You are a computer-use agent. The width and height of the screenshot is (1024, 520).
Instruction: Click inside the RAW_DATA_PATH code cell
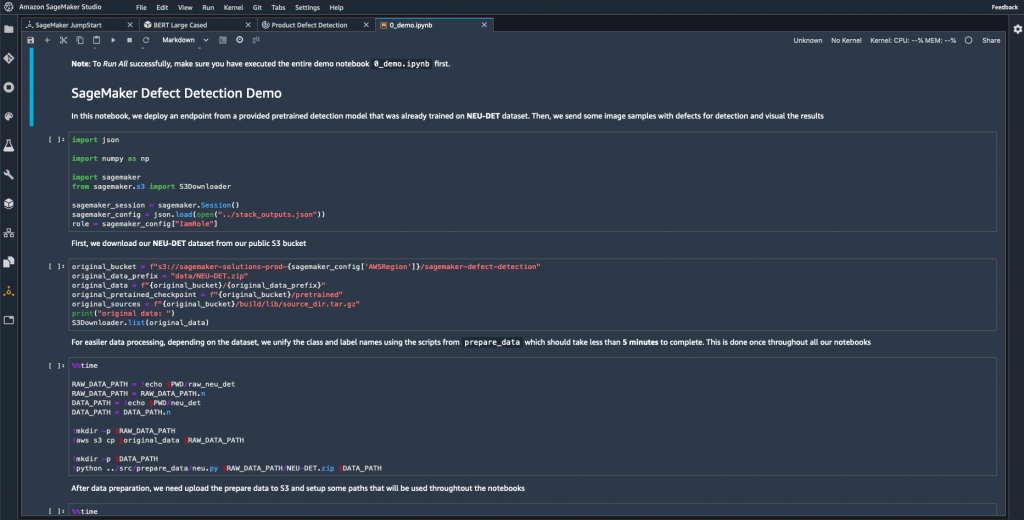click(x=534, y=417)
